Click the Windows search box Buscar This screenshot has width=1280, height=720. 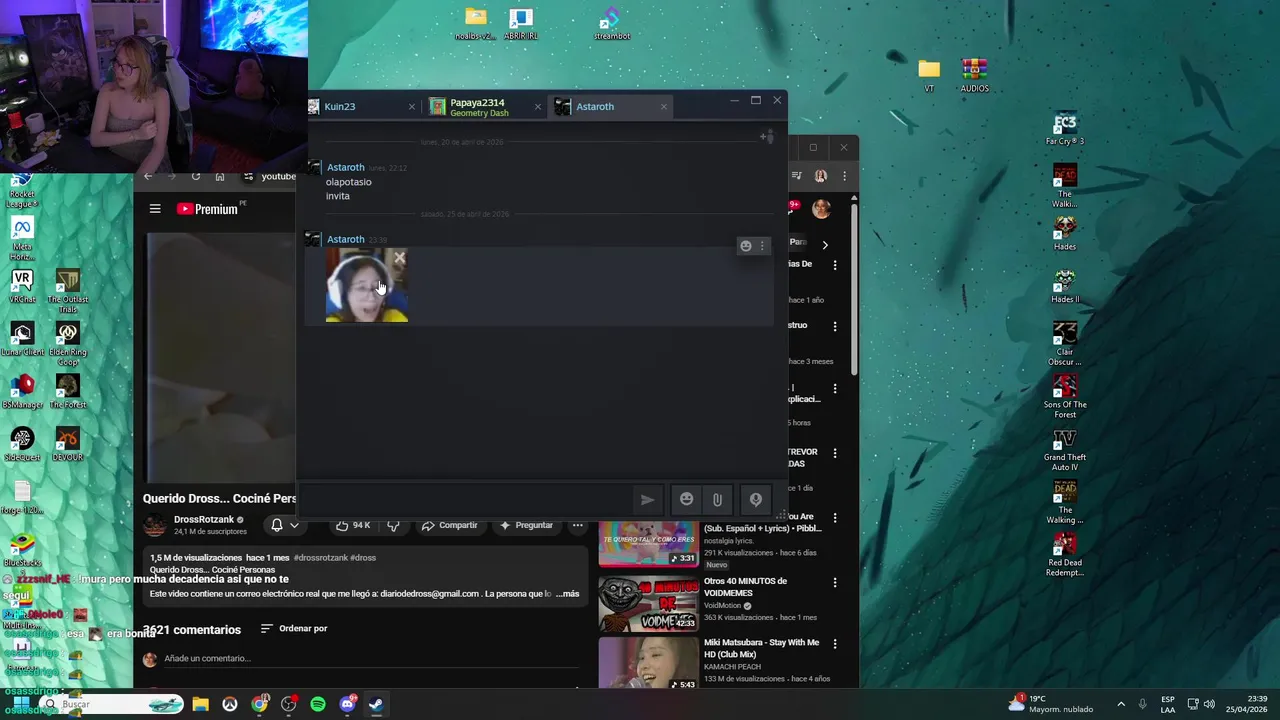pyautogui.click(x=110, y=704)
